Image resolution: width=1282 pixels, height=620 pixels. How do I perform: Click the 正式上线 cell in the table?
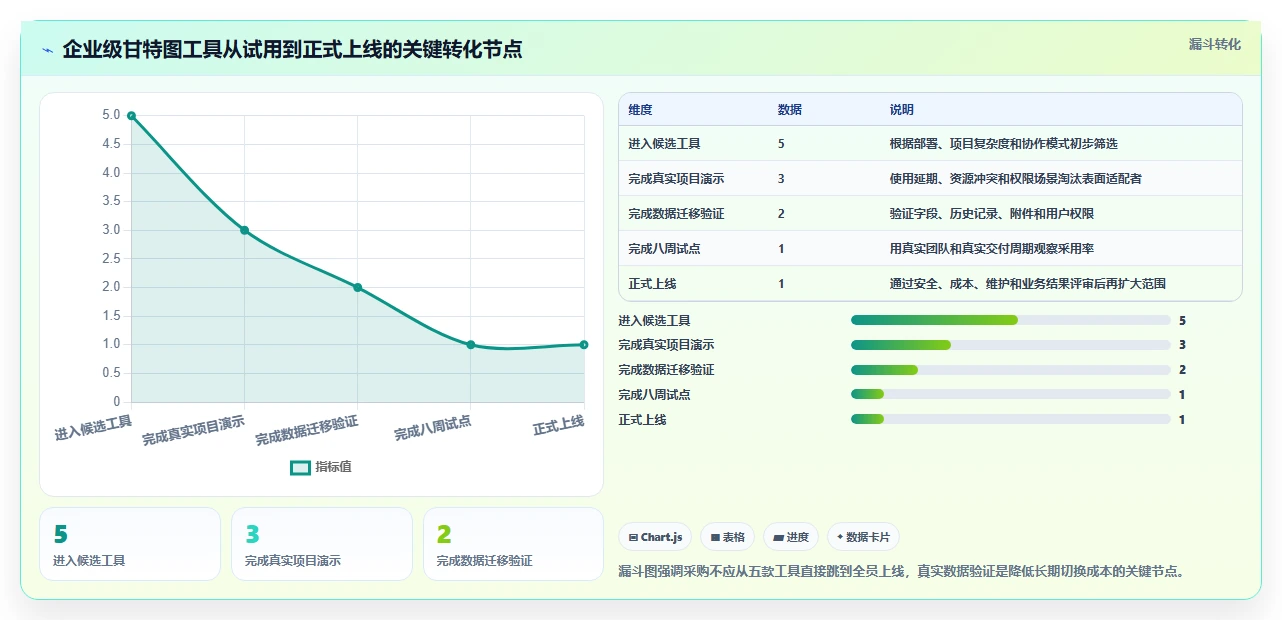(652, 284)
